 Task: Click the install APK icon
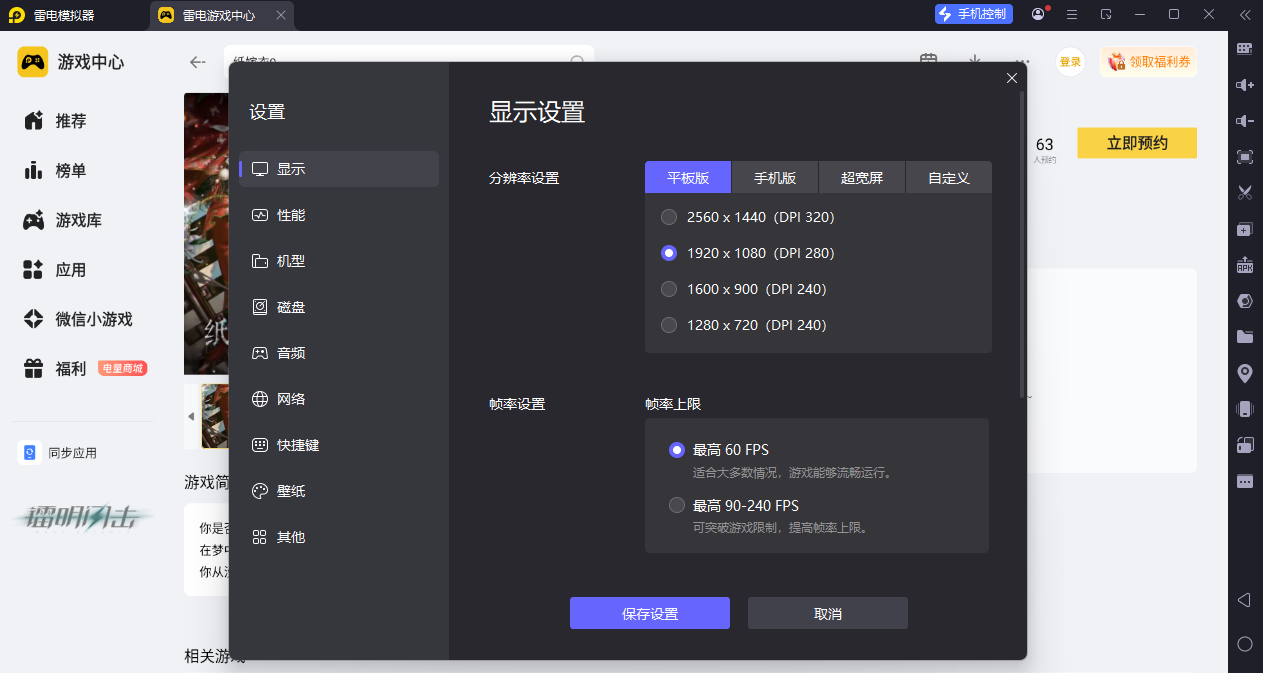click(x=1245, y=265)
